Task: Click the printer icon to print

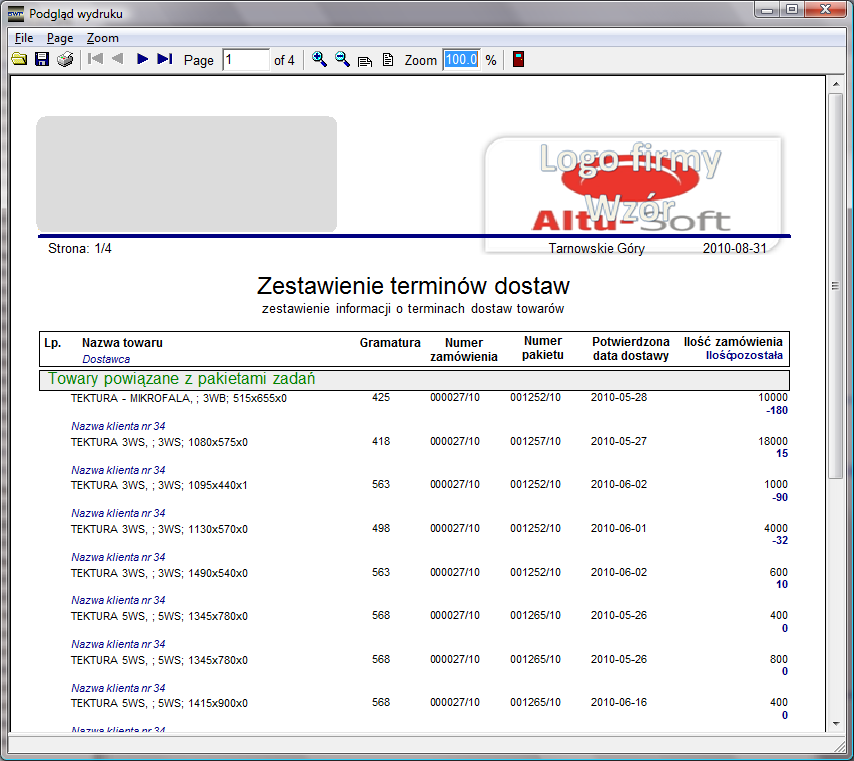Action: pos(65,60)
